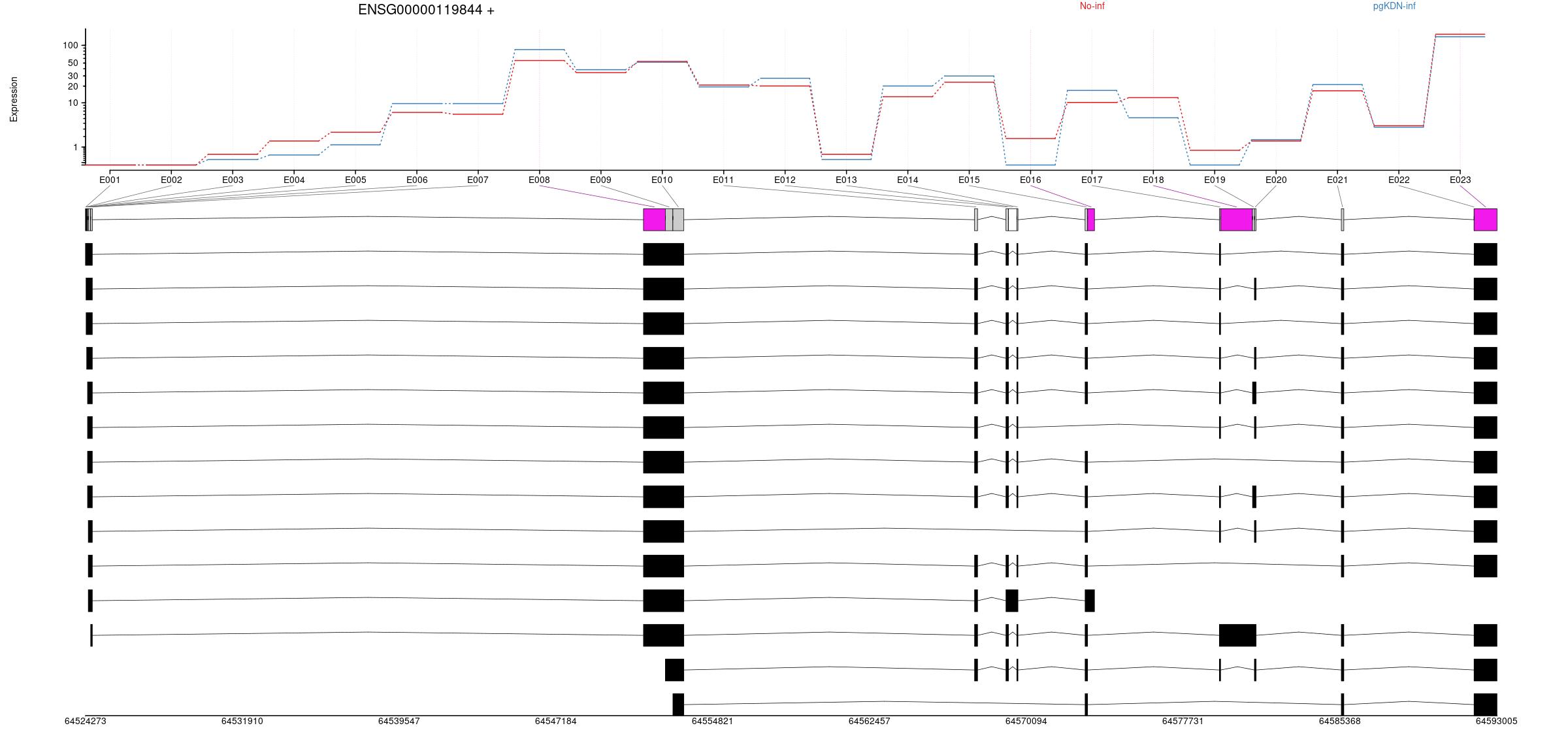
Task: Click exon label E015
Action: [969, 180]
